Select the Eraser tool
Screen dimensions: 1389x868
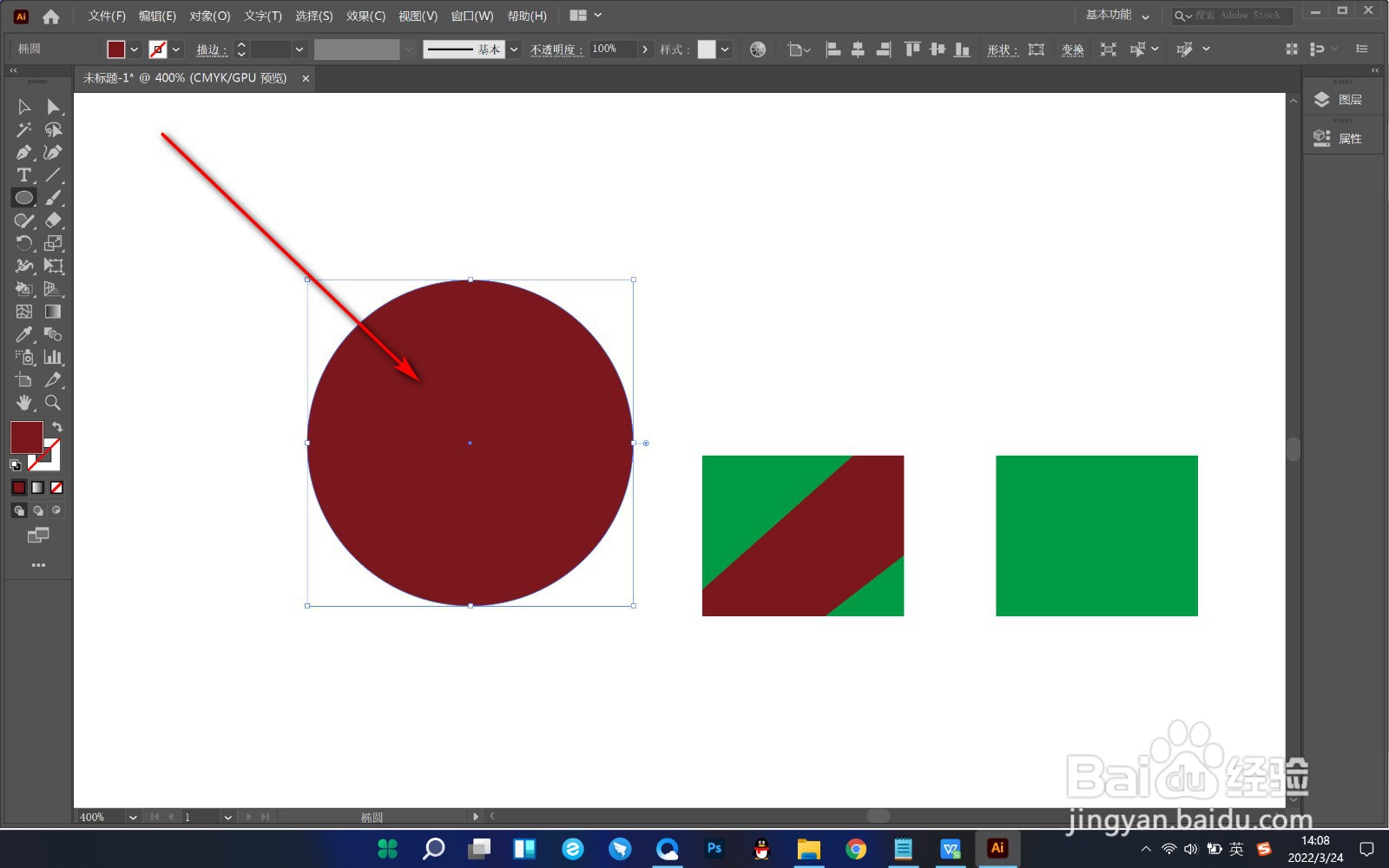pos(54,220)
